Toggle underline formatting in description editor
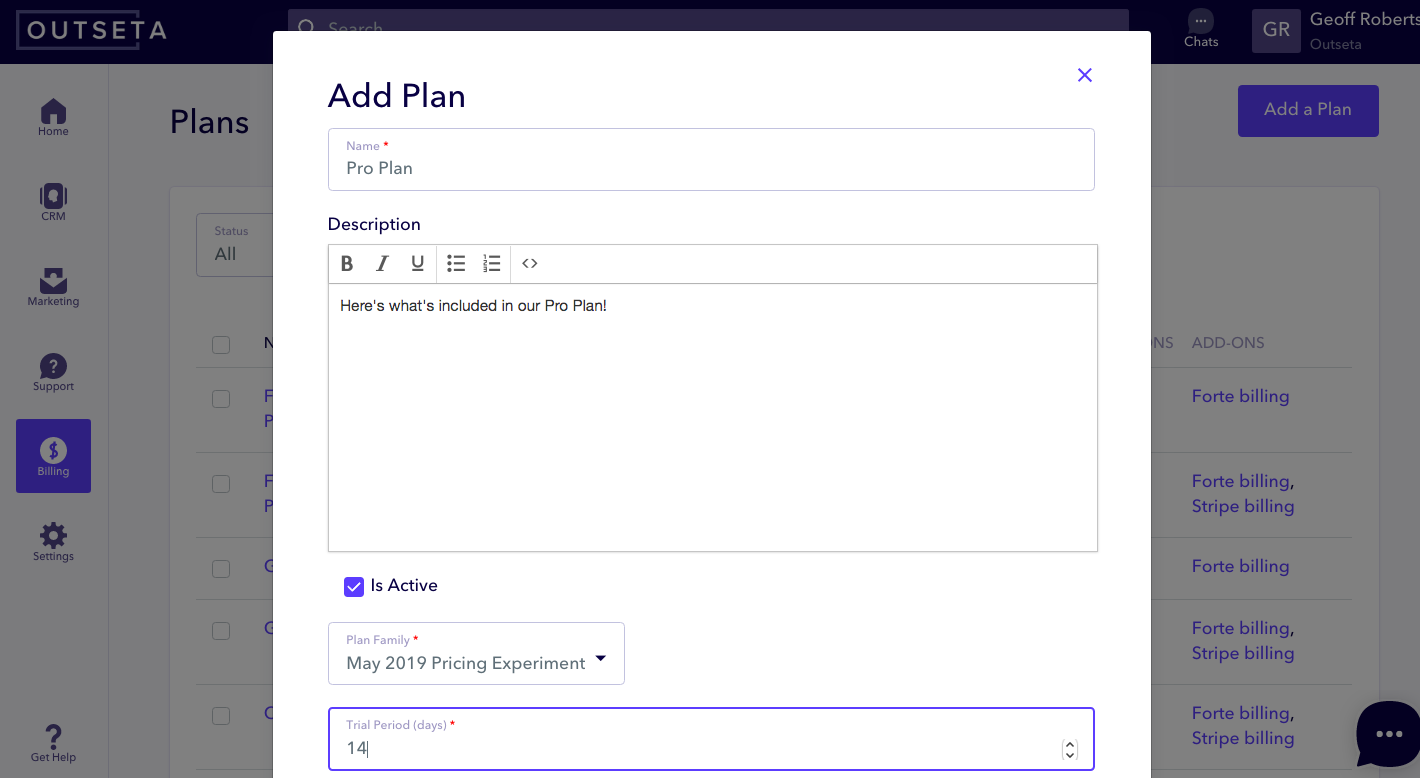This screenshot has width=1420, height=778. (x=418, y=264)
